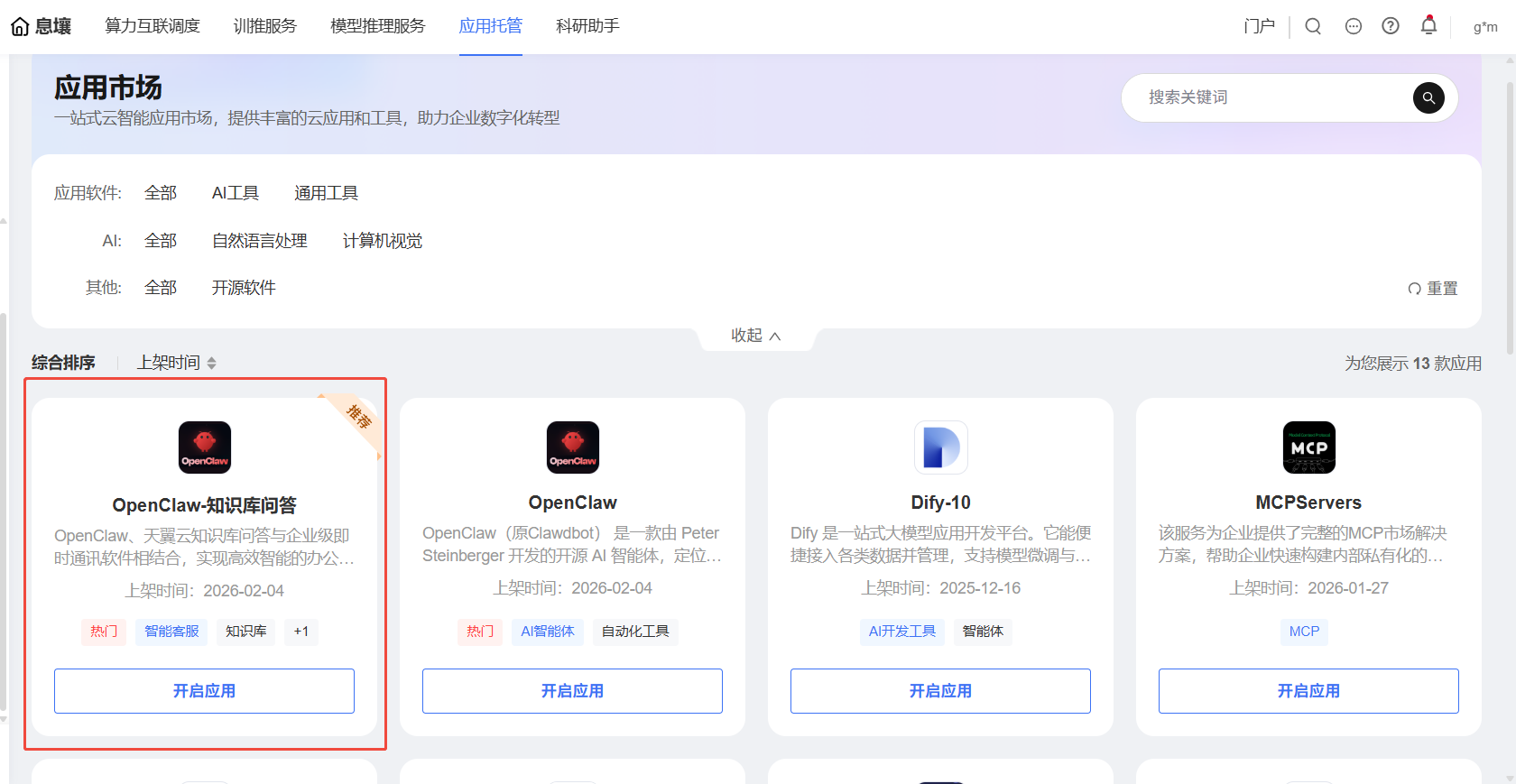Screen dimensions: 1516x784
Task: Select the AI工具 filter
Action: (x=236, y=193)
